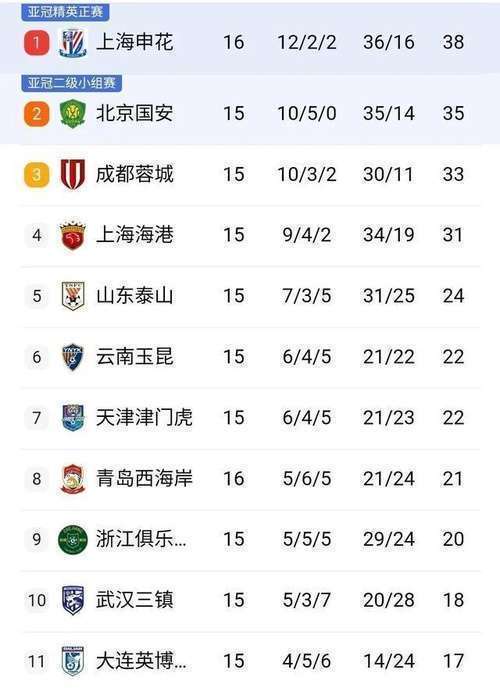Click the orange rank 2 badge
Viewport: 500px width, 691px height.
(x=37, y=114)
